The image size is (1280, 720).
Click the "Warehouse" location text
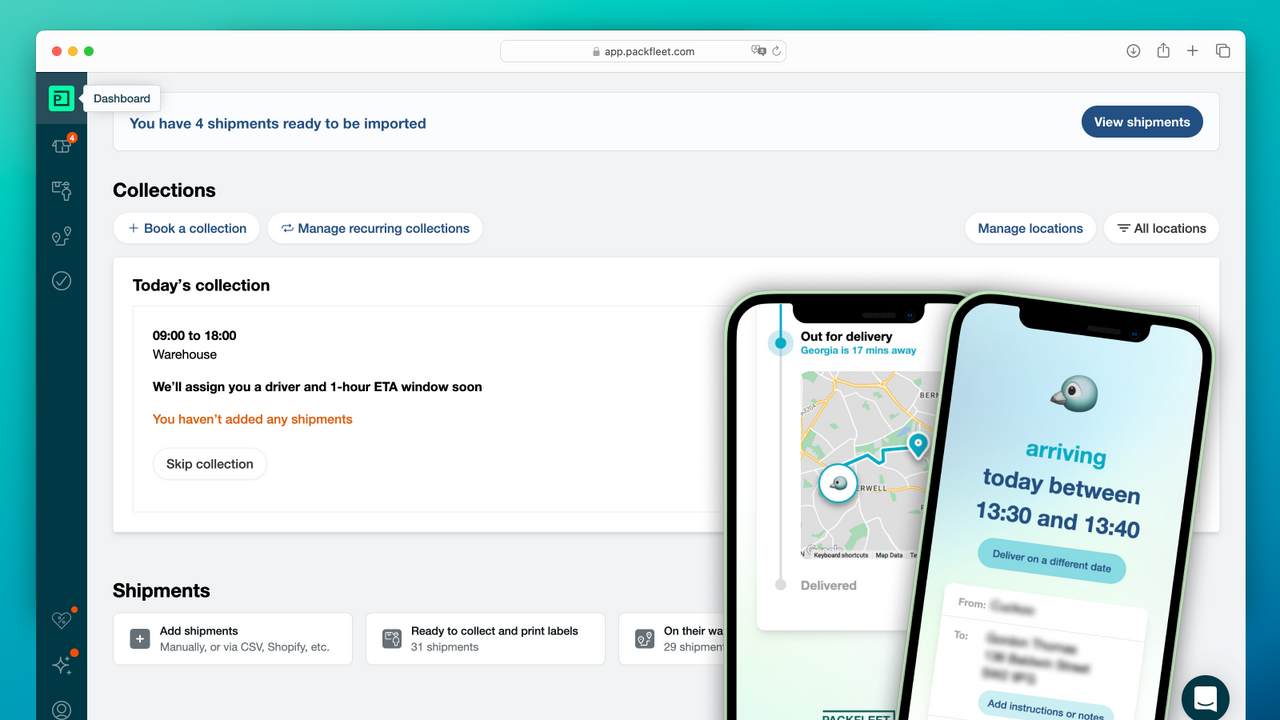(x=185, y=355)
